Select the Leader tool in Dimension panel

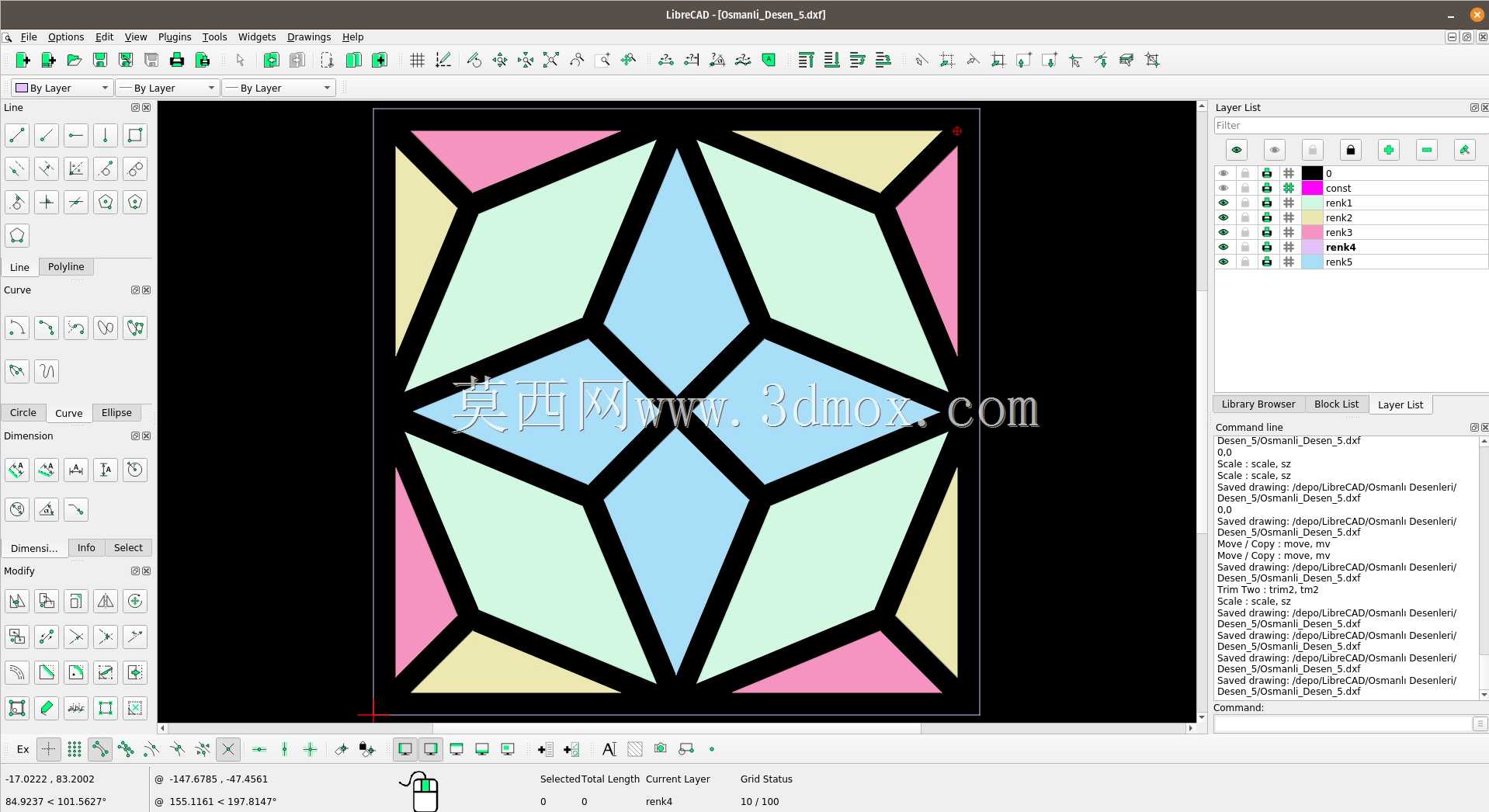(76, 509)
